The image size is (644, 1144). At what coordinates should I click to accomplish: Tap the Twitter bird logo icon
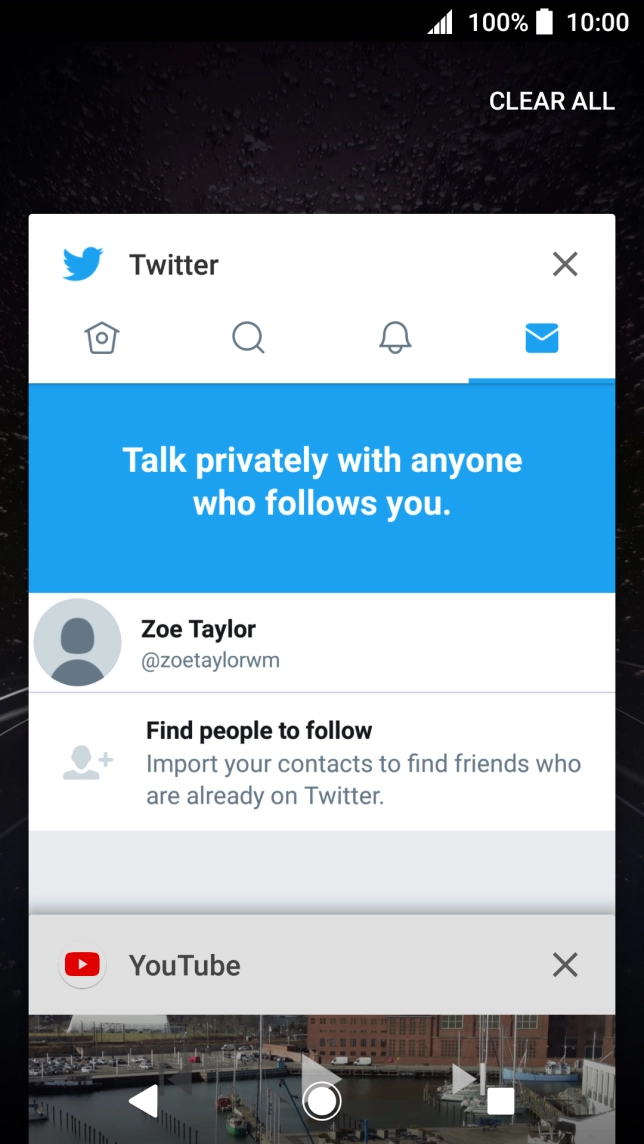(83, 265)
